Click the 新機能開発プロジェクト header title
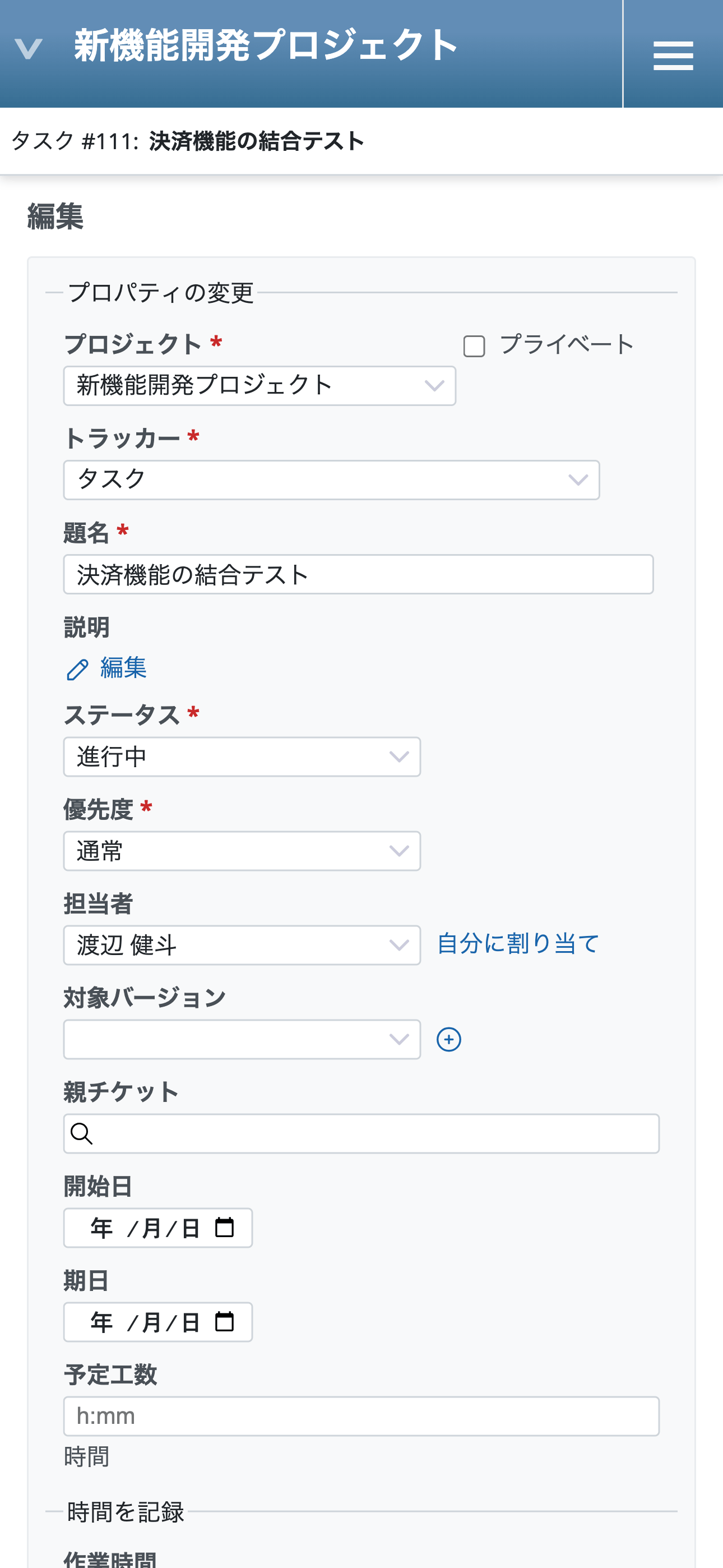 pos(266,45)
